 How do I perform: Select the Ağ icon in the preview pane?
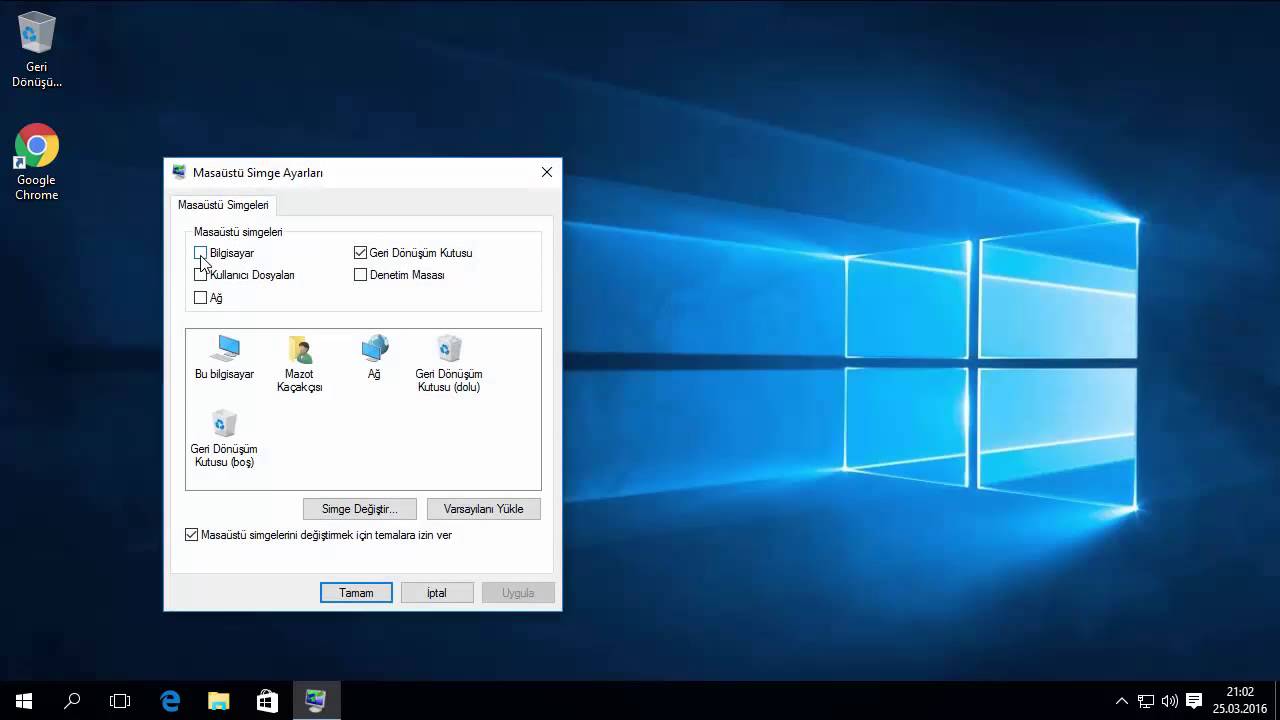click(x=373, y=350)
